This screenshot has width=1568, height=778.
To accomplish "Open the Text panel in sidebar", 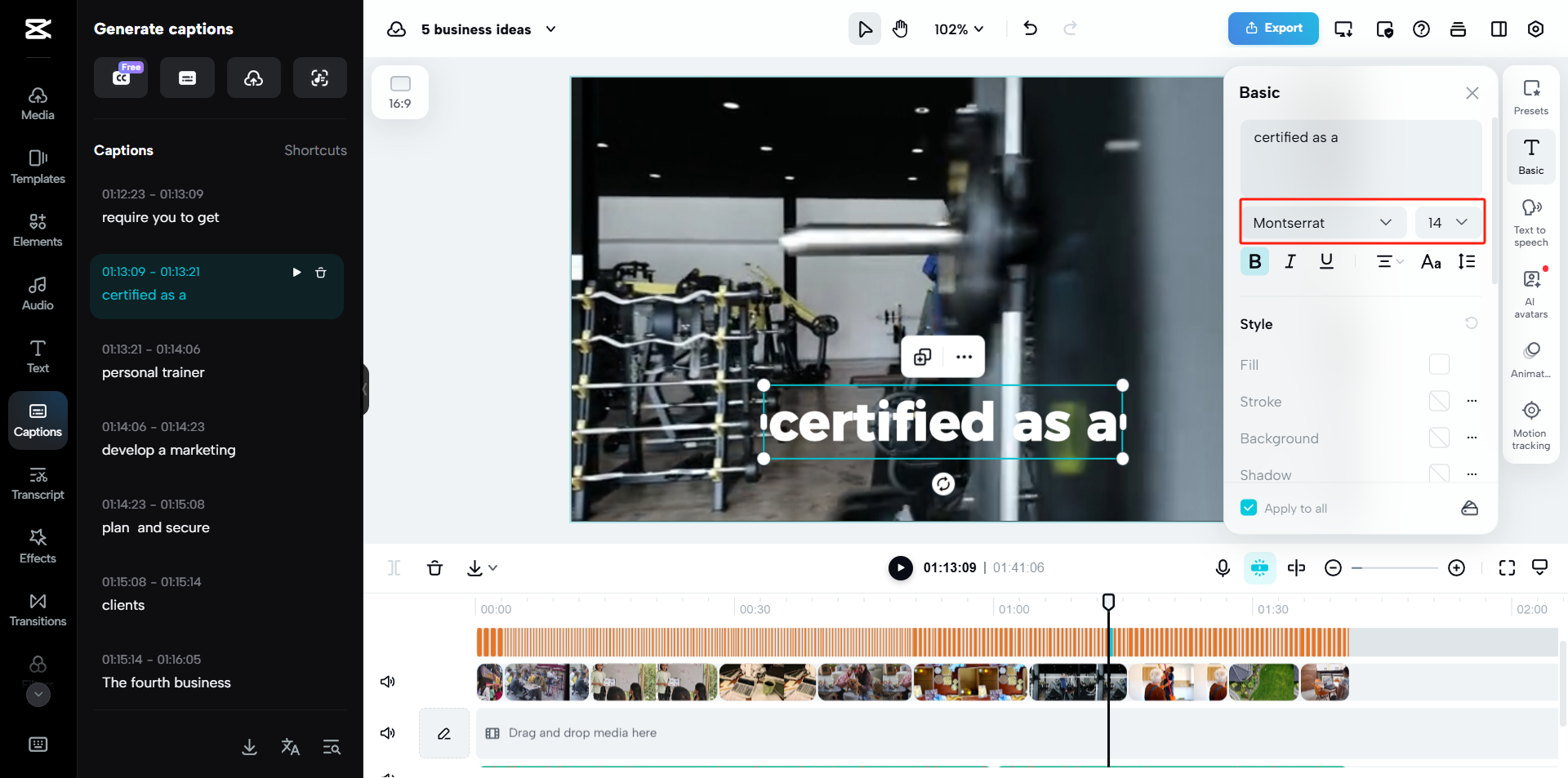I will click(38, 357).
